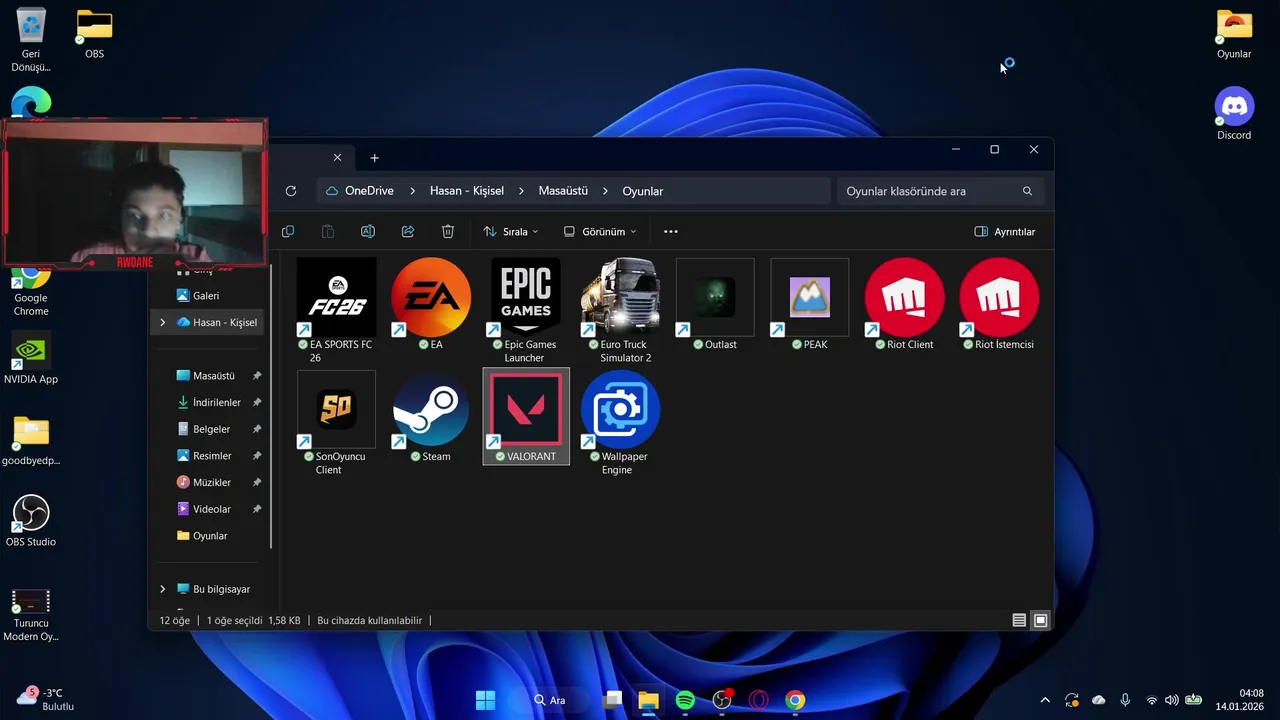Go to Masaüstü breadcrumb segment
Image resolution: width=1280 pixels, height=720 pixels.
(563, 191)
